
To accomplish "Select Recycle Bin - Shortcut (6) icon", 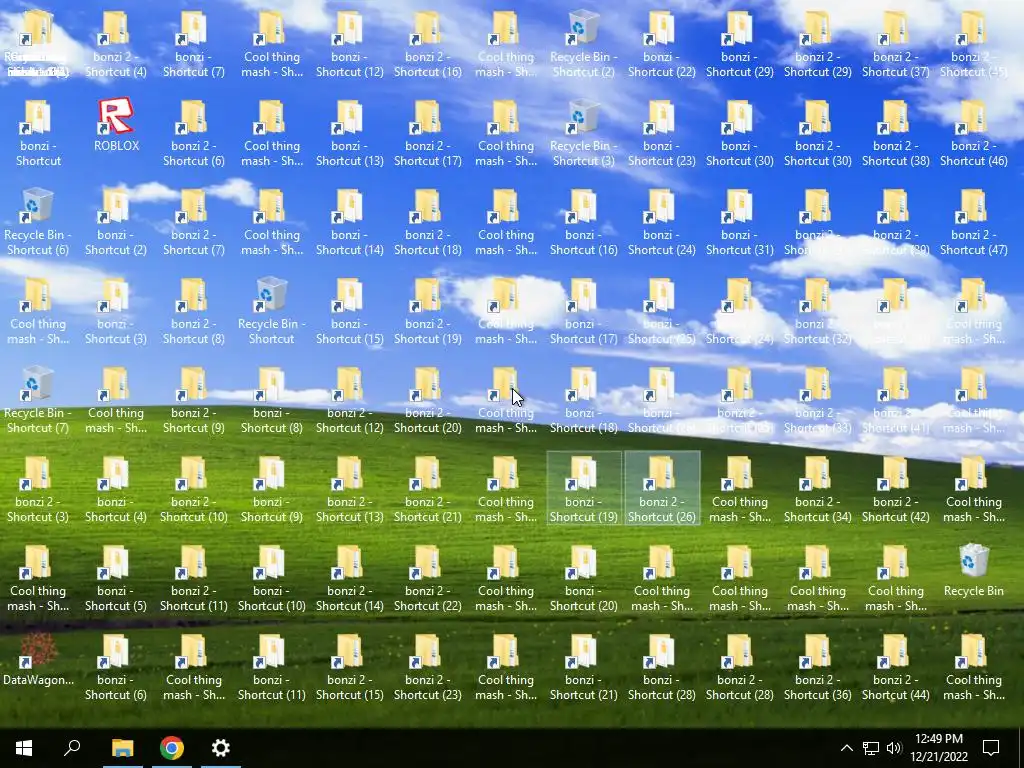I will (x=38, y=221).
